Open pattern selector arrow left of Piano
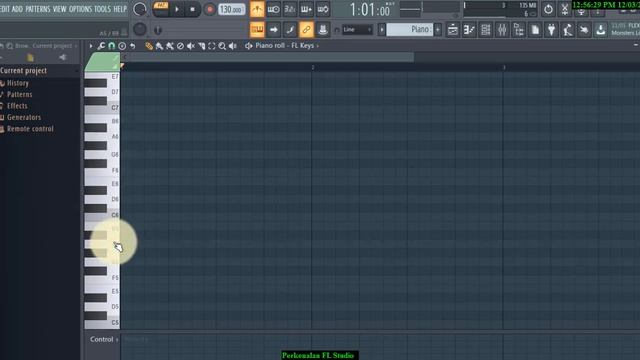The width and height of the screenshot is (640, 360). click(x=382, y=29)
